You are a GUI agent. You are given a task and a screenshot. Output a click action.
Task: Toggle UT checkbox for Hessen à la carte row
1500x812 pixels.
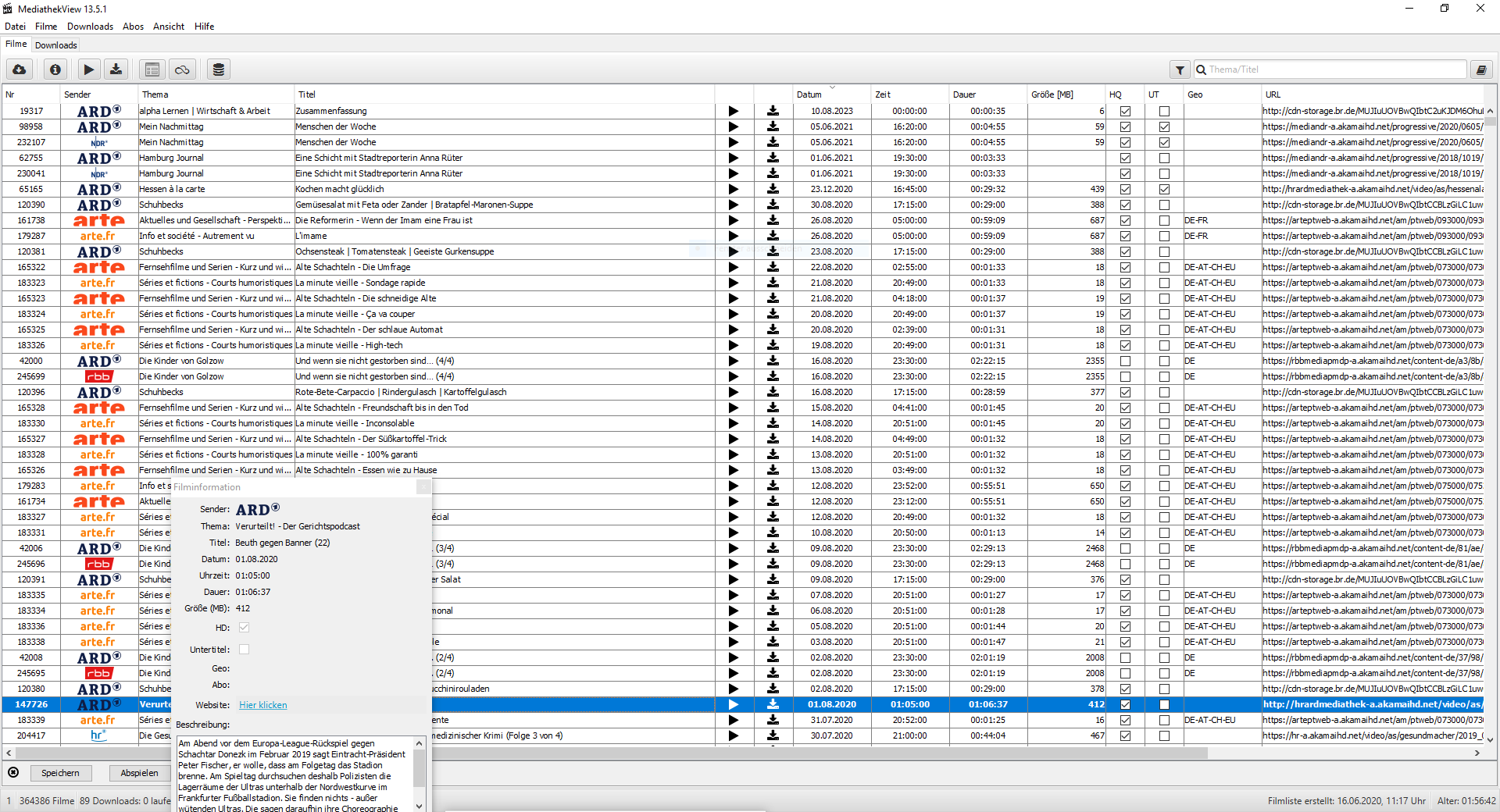[1164, 189]
